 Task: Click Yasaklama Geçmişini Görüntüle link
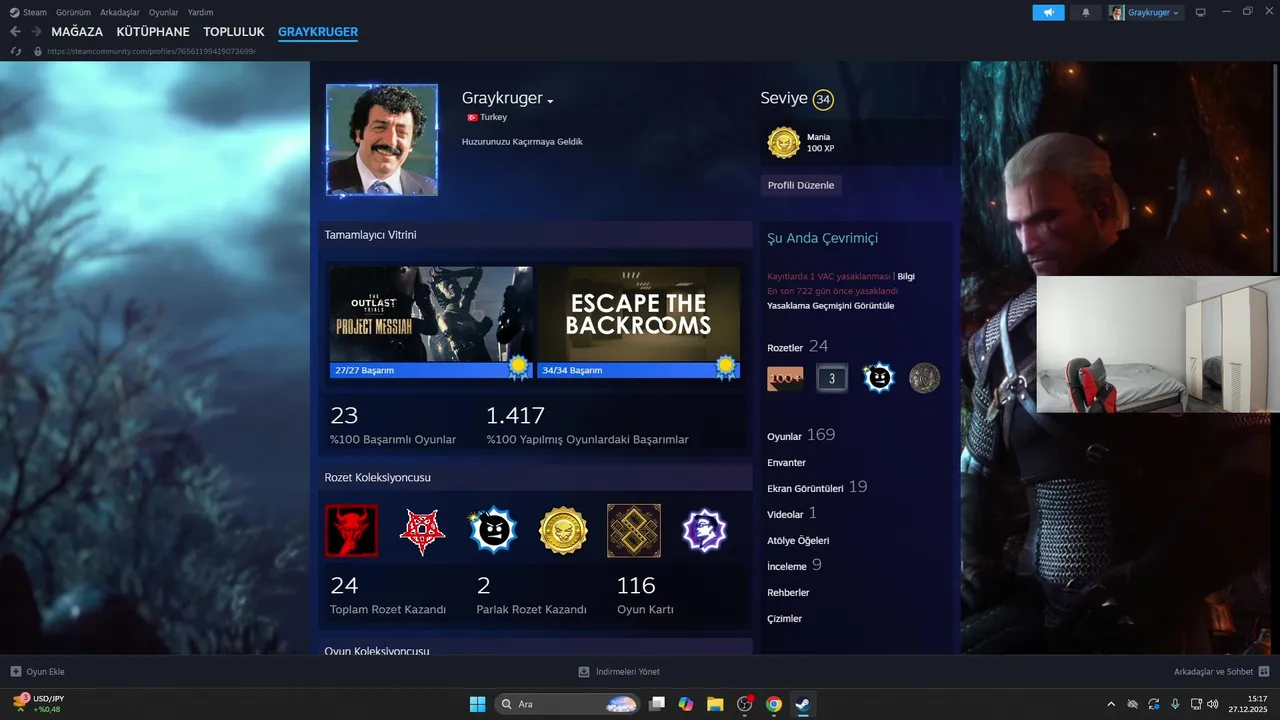[x=830, y=306]
